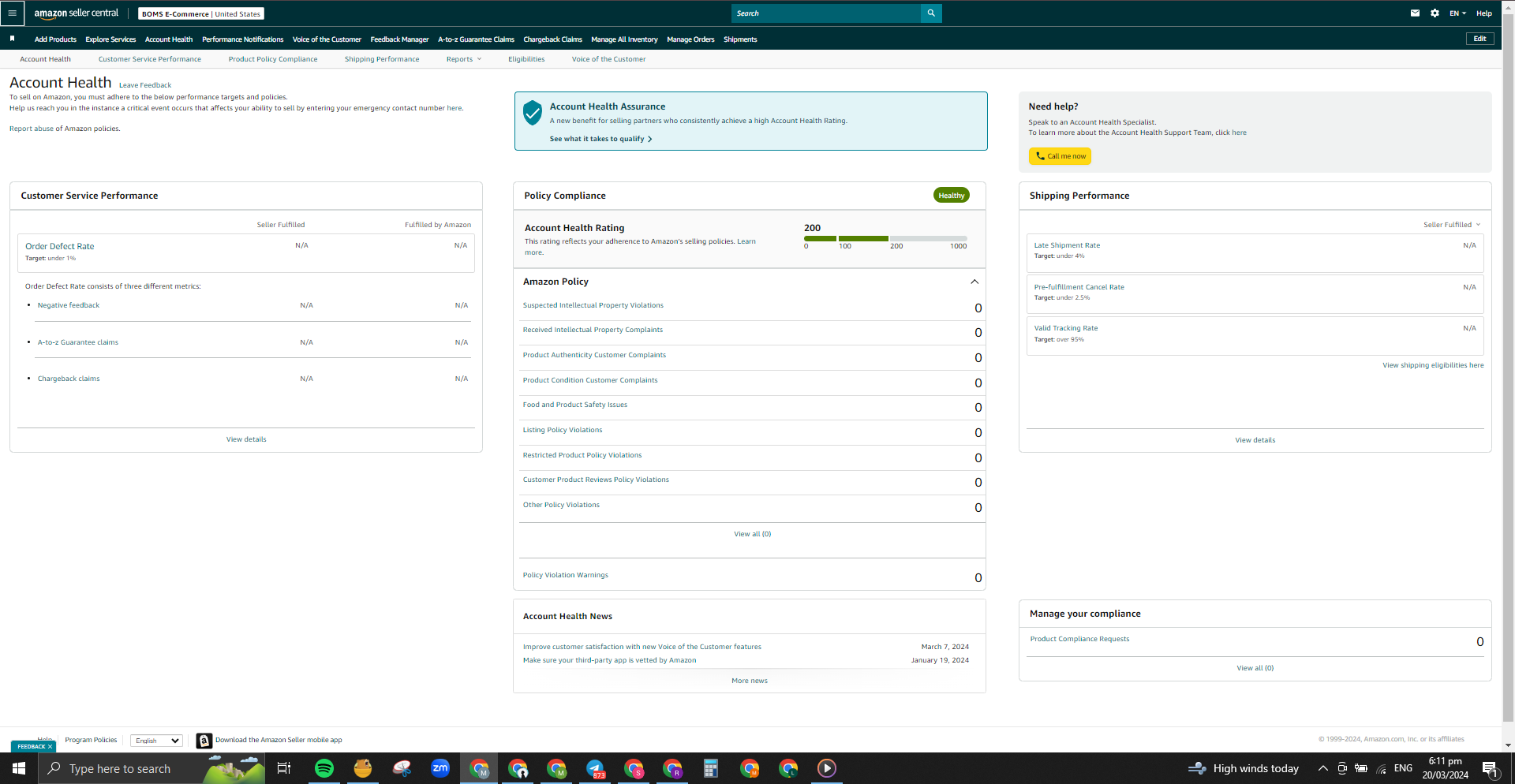Viewport: 1515px width, 784px height.
Task: Click the Account Health Rating progress bar
Action: pyautogui.click(x=885, y=238)
